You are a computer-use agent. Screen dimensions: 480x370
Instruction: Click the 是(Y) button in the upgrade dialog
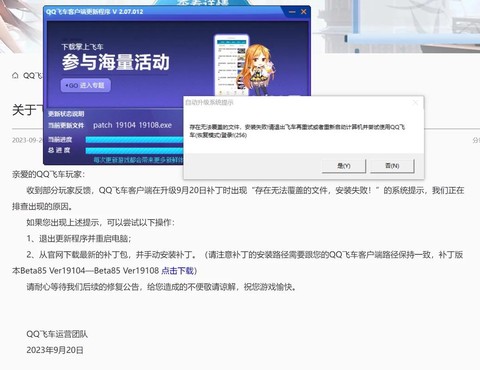coord(344,166)
